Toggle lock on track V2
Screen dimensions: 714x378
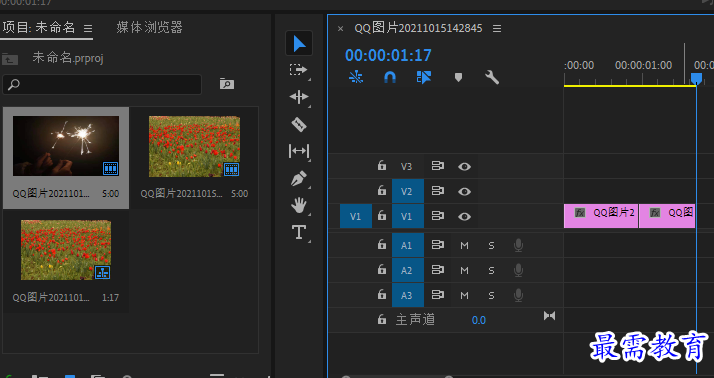(382, 190)
